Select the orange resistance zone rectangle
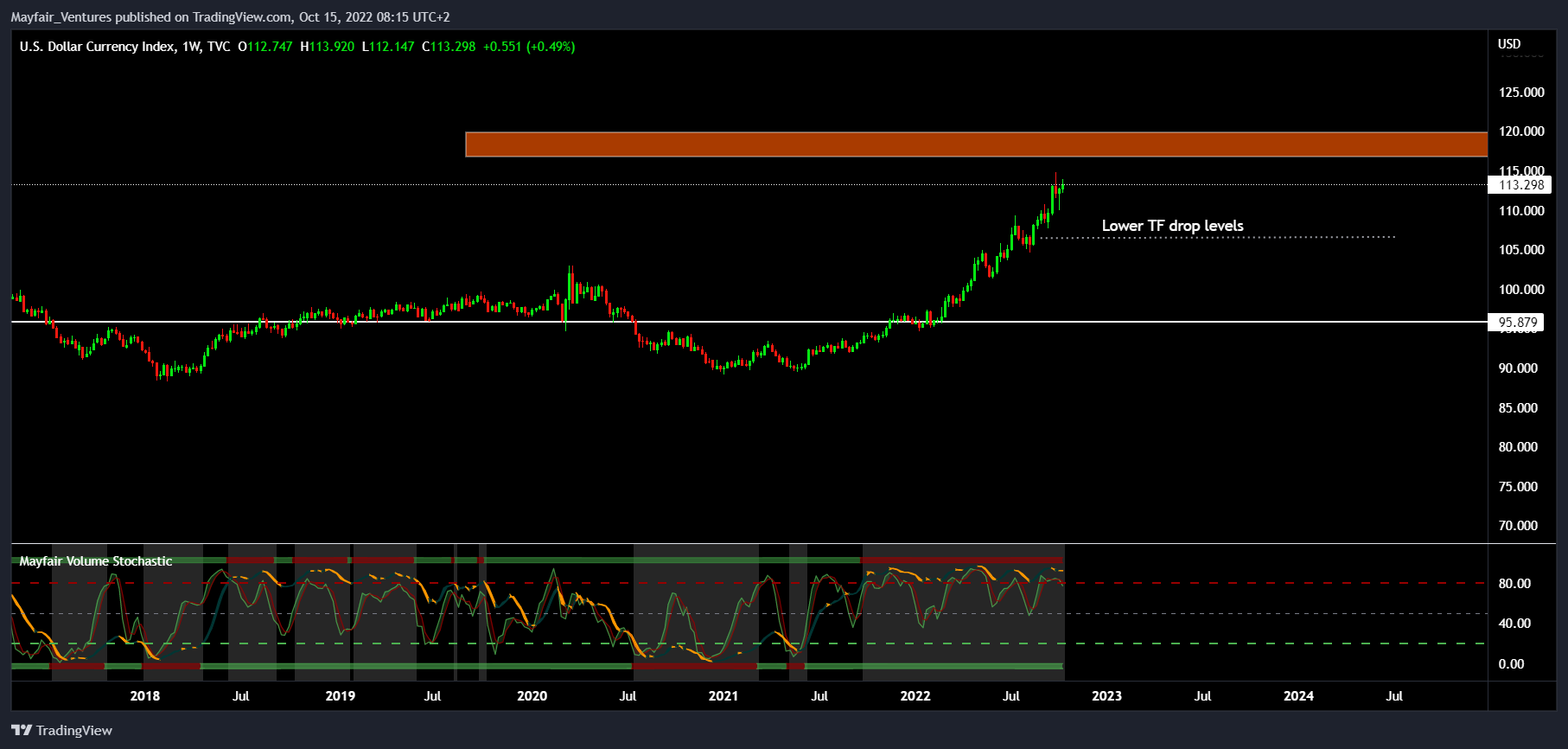 (x=976, y=144)
